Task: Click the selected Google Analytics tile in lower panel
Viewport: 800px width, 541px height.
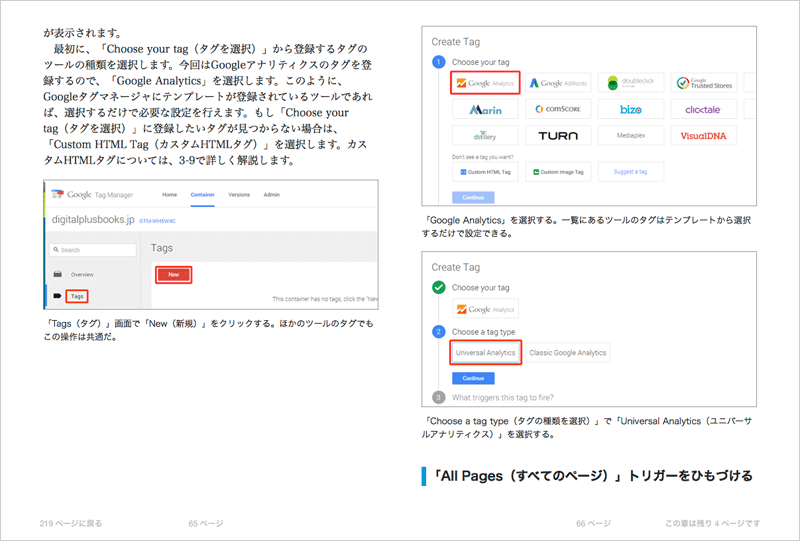Action: click(486, 309)
